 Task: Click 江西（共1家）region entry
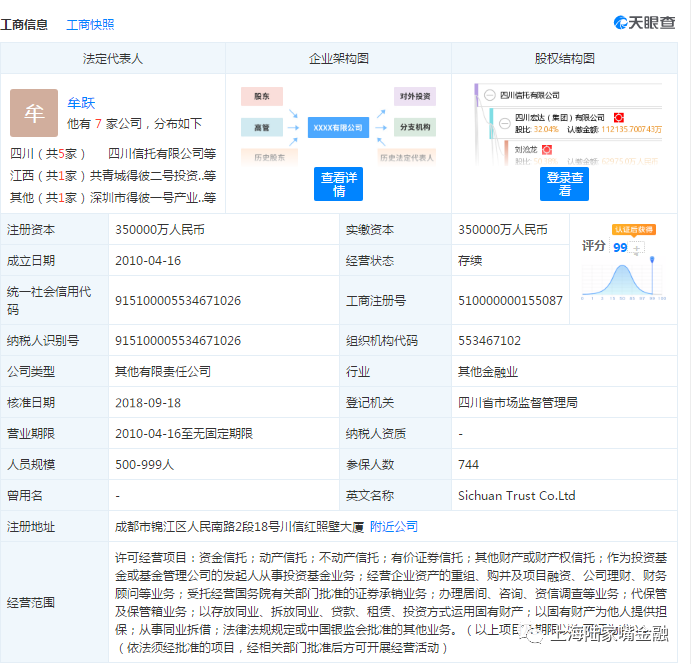tap(48, 176)
